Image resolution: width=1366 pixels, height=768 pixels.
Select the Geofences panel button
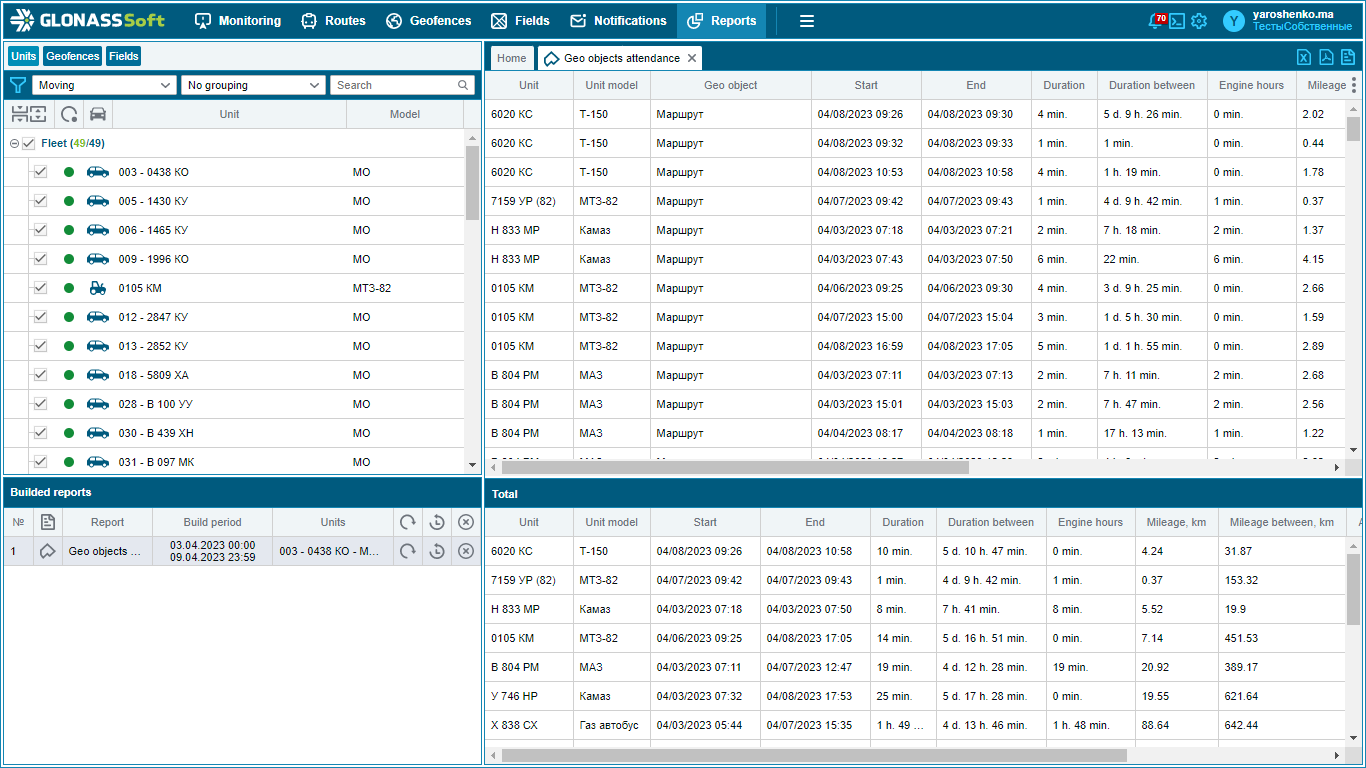click(73, 56)
